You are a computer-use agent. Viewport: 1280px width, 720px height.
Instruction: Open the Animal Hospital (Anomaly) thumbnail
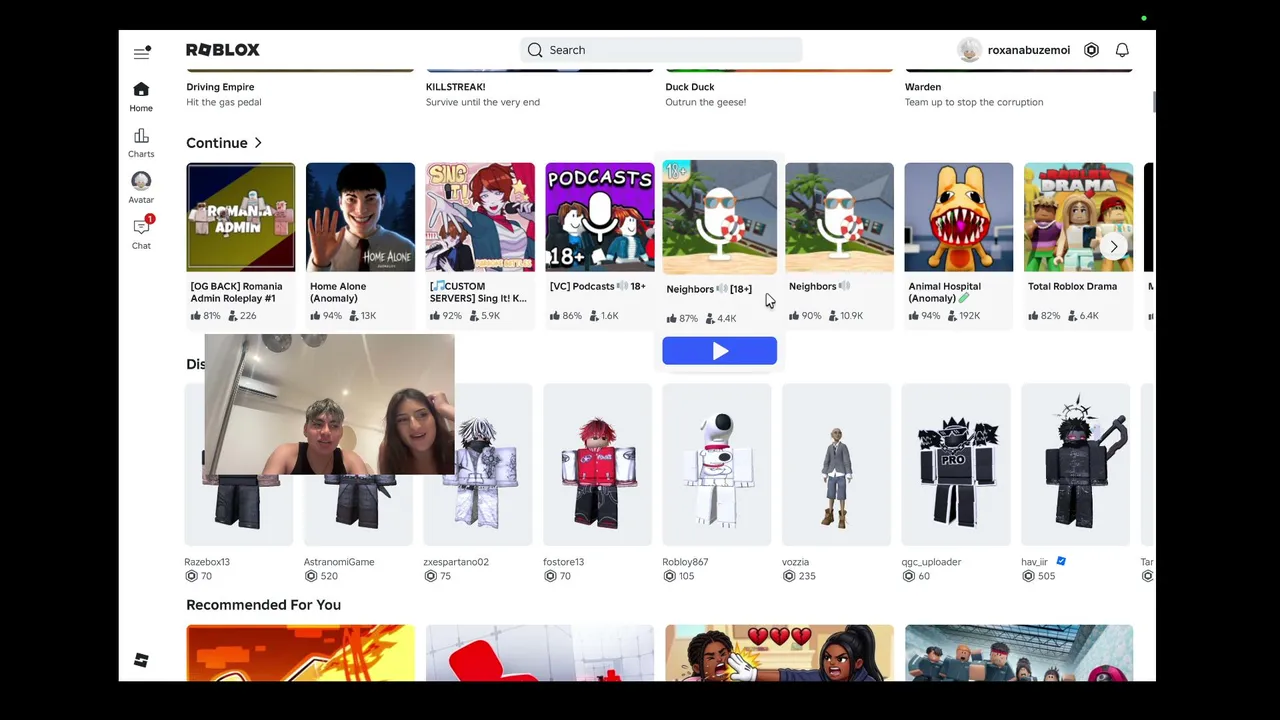[959, 217]
